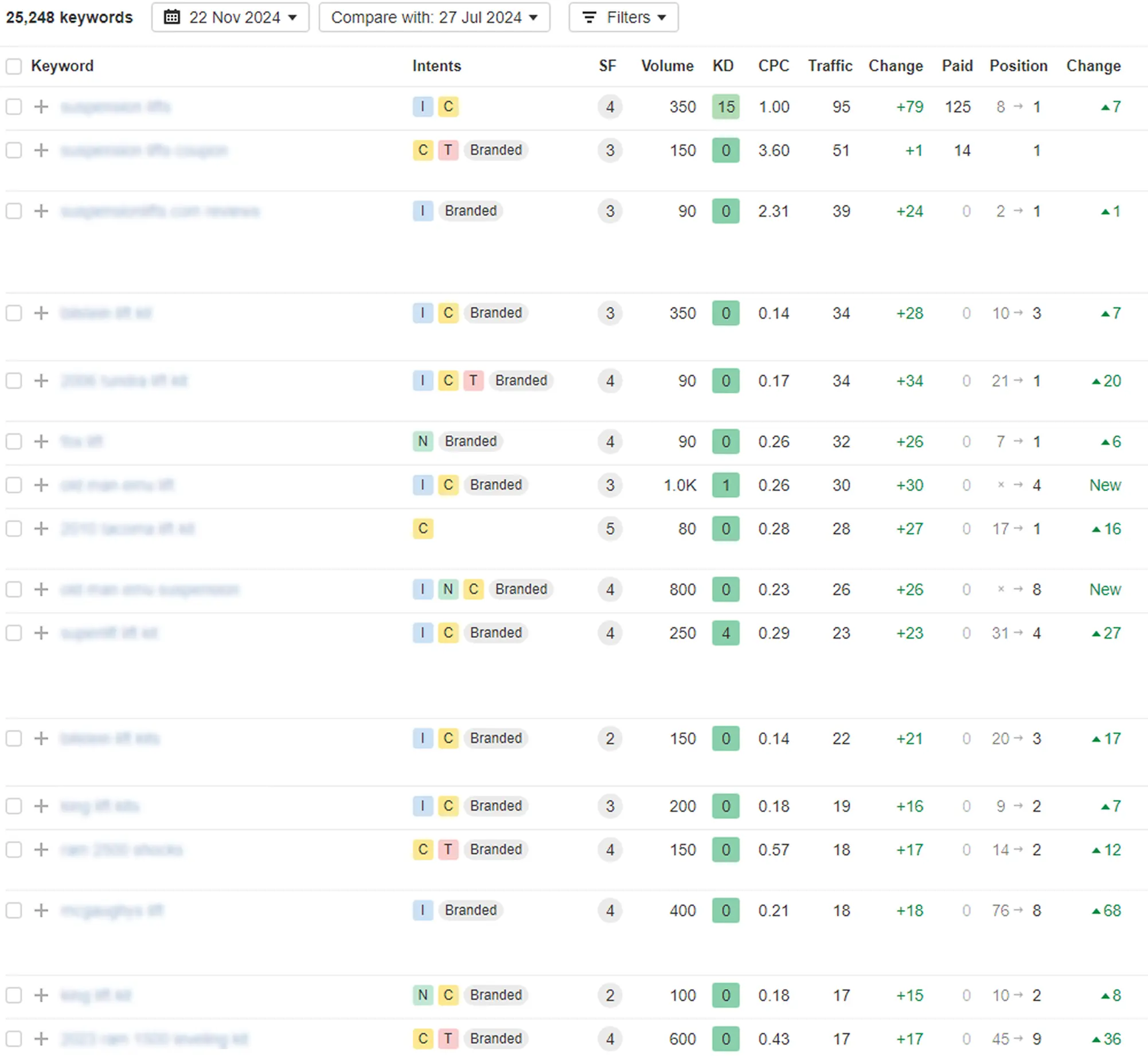Click the T intent badge in the CPC 0.17 row
The height and width of the screenshot is (1056, 1148).
(473, 381)
